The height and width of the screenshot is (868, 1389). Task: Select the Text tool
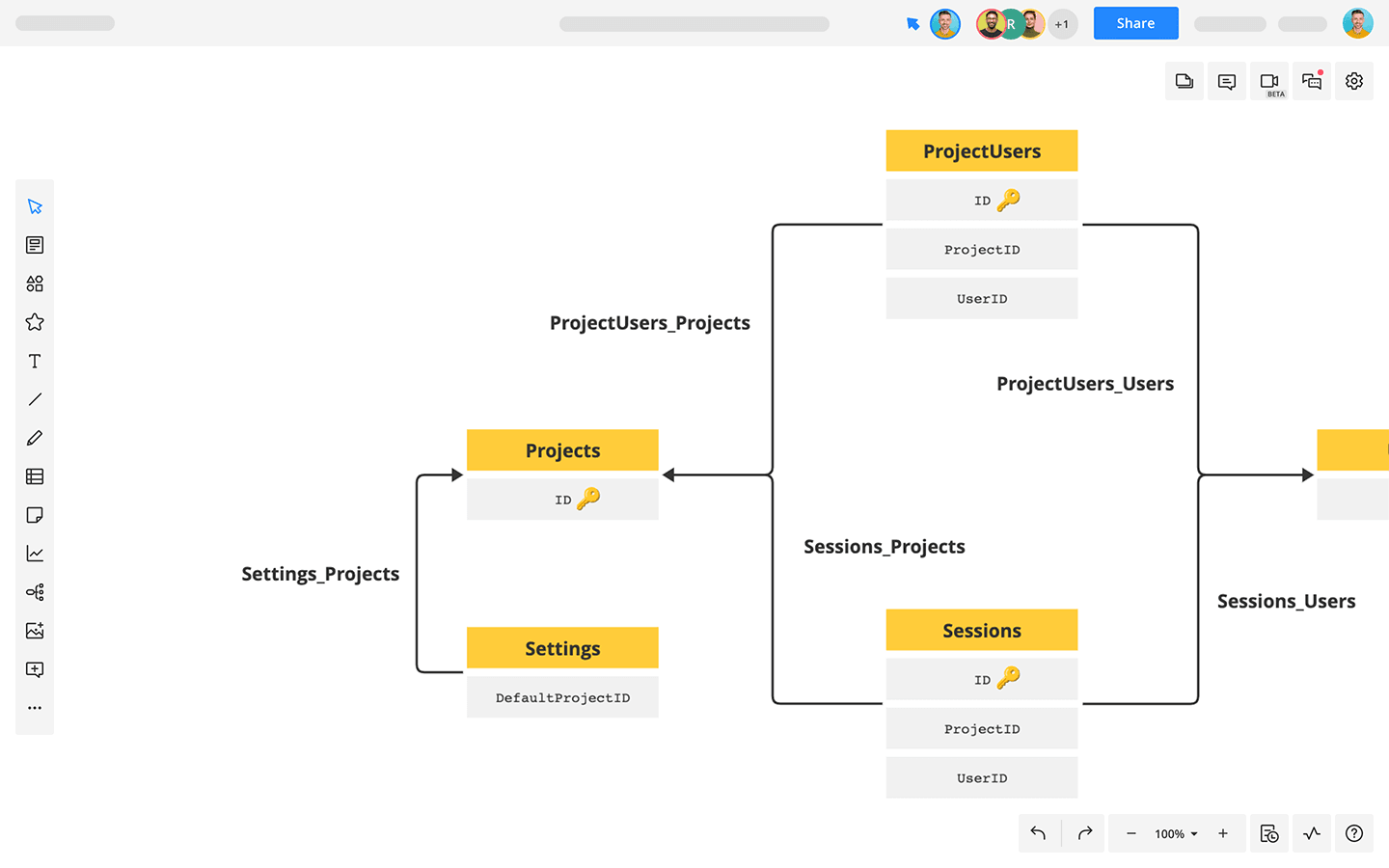pos(35,361)
